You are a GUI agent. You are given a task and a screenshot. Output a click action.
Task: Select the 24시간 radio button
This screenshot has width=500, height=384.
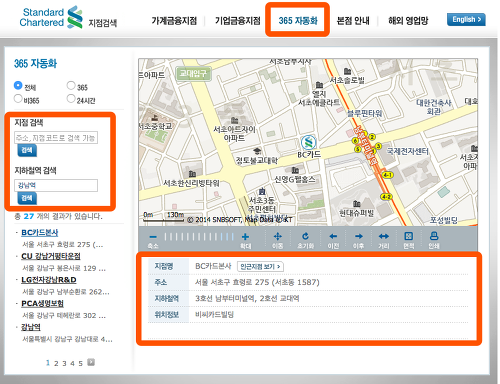(x=71, y=98)
